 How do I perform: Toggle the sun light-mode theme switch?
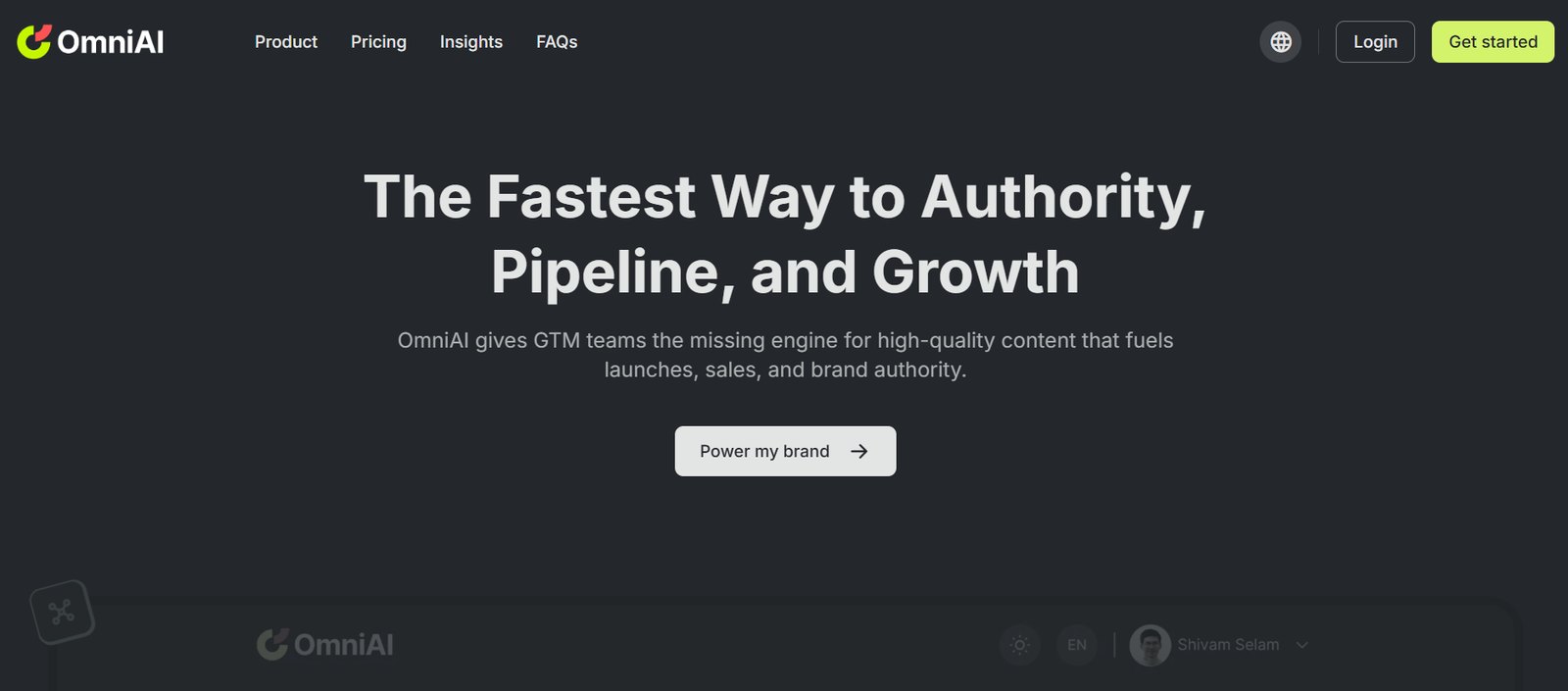[1019, 645]
